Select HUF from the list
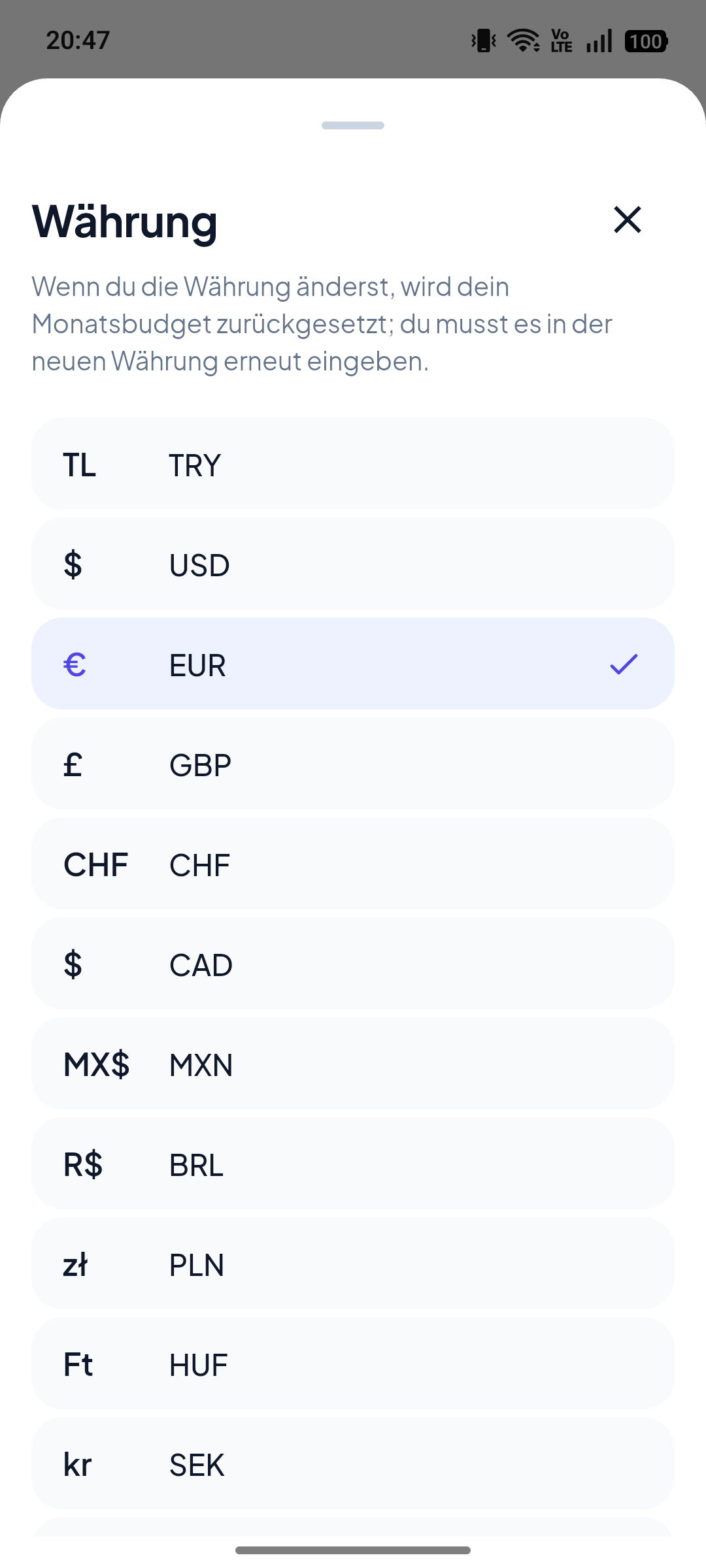The image size is (706, 1568). coord(353,1364)
